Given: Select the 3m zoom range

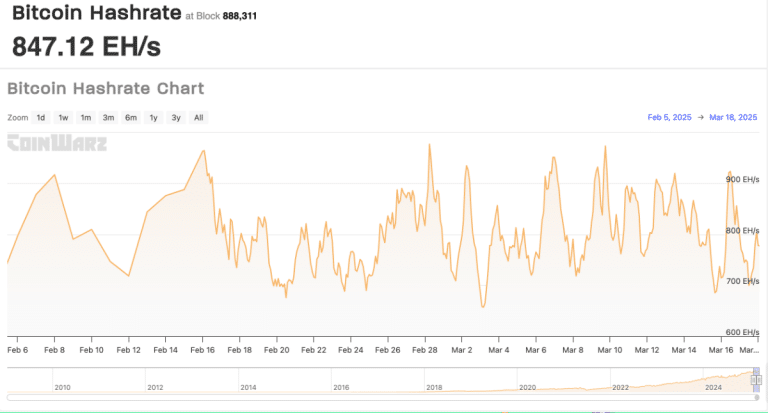Looking at the screenshot, I should point(108,117).
